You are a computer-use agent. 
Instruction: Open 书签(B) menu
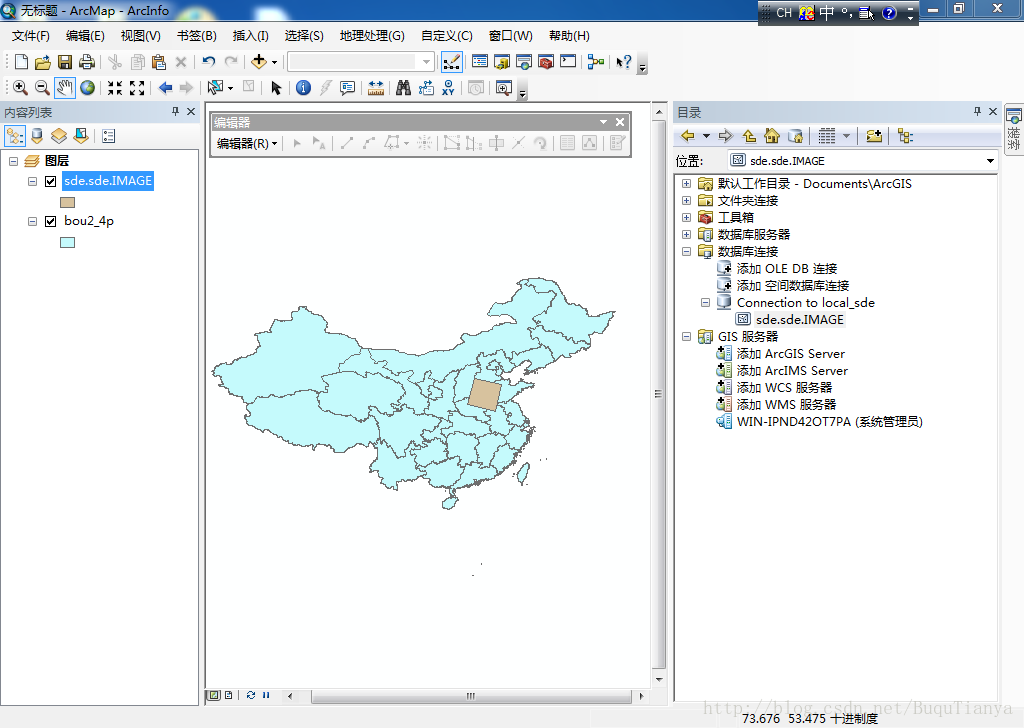point(197,36)
